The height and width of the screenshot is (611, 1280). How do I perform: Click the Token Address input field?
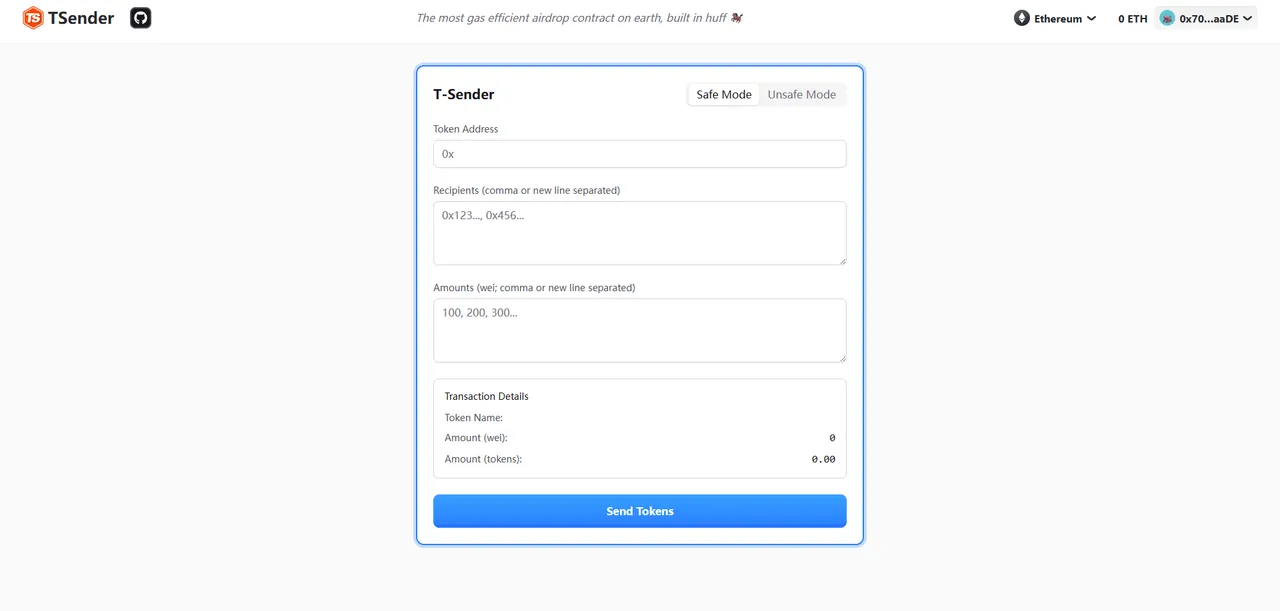coord(639,153)
